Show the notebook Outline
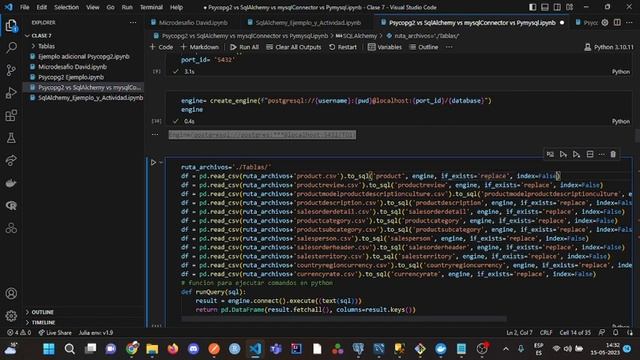 tap(424, 47)
